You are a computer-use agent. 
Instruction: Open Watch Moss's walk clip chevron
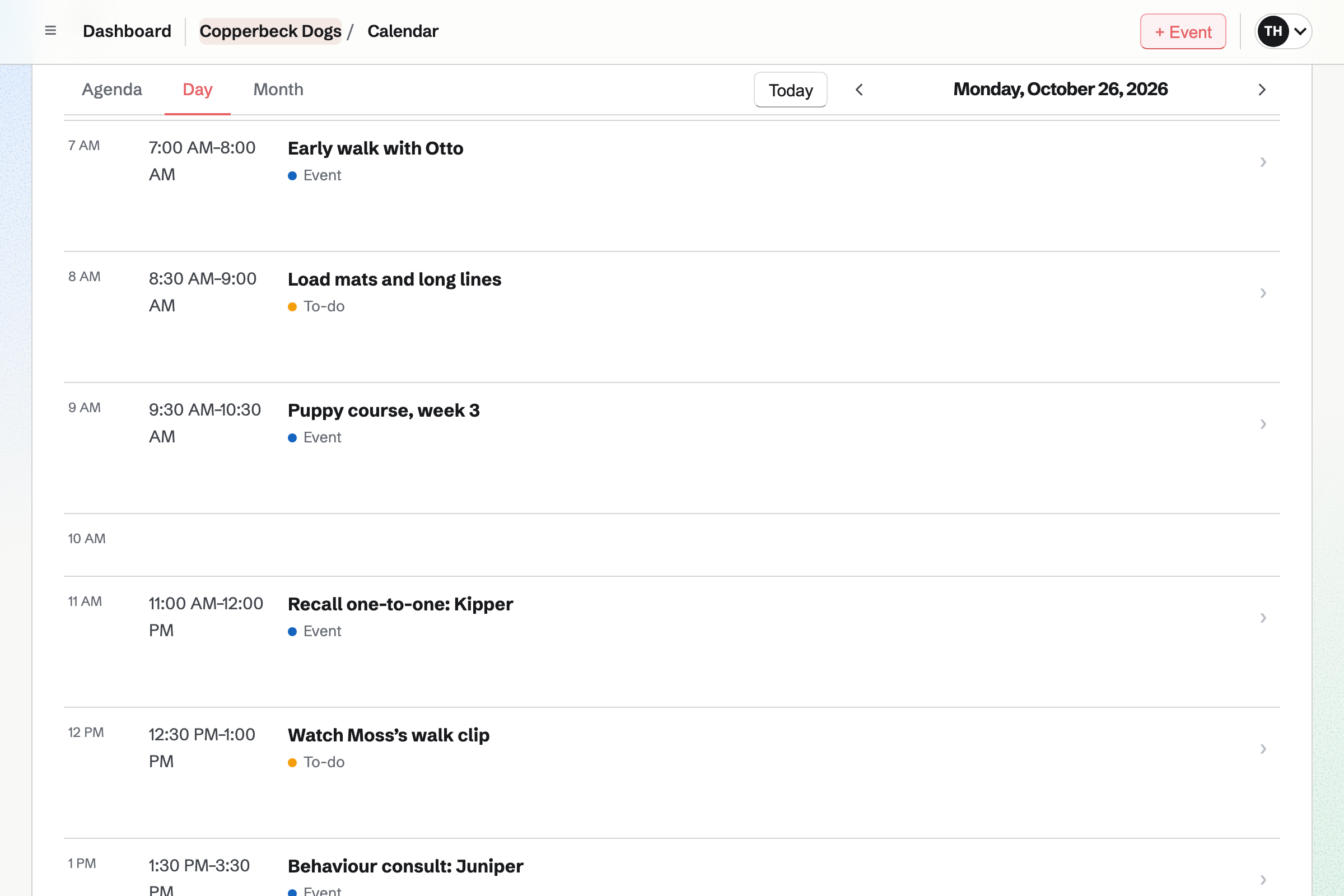pyautogui.click(x=1263, y=749)
